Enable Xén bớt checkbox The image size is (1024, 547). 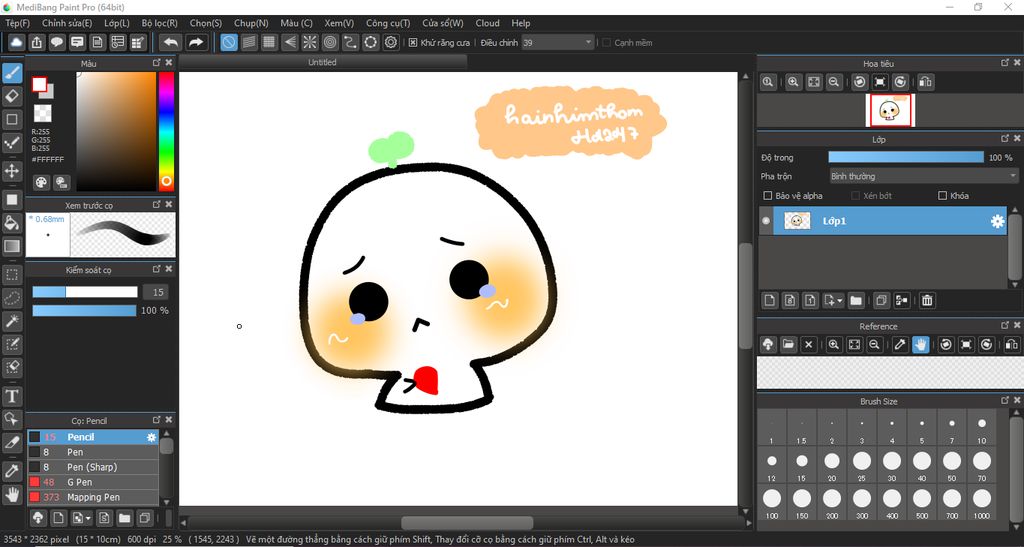point(856,195)
